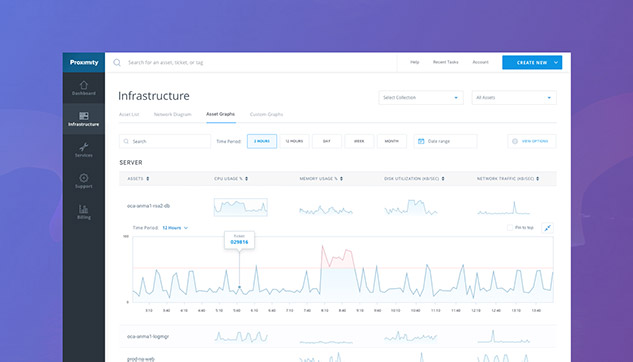
Task: Select network traffic sparkline for oca-anma1-rsa2-db
Action: pyautogui.click(x=503, y=208)
